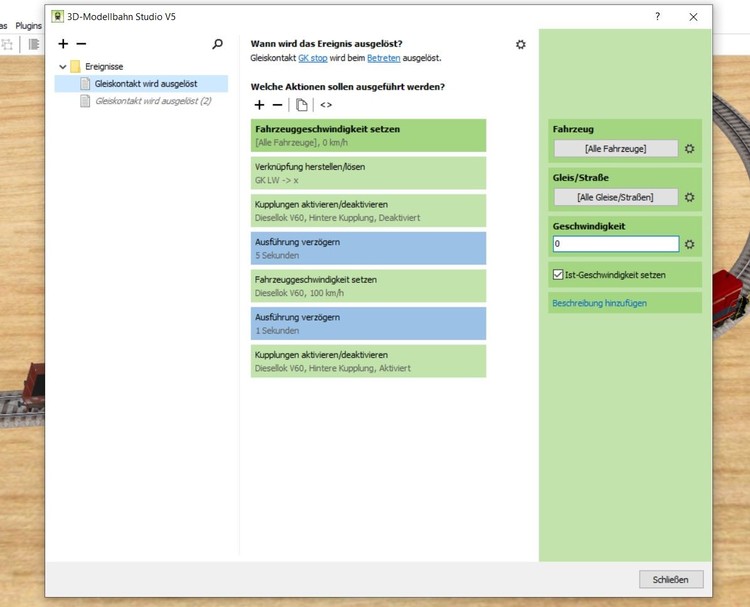Select event Gleiskontakt wird ausgelöst (2)

click(x=141, y=101)
